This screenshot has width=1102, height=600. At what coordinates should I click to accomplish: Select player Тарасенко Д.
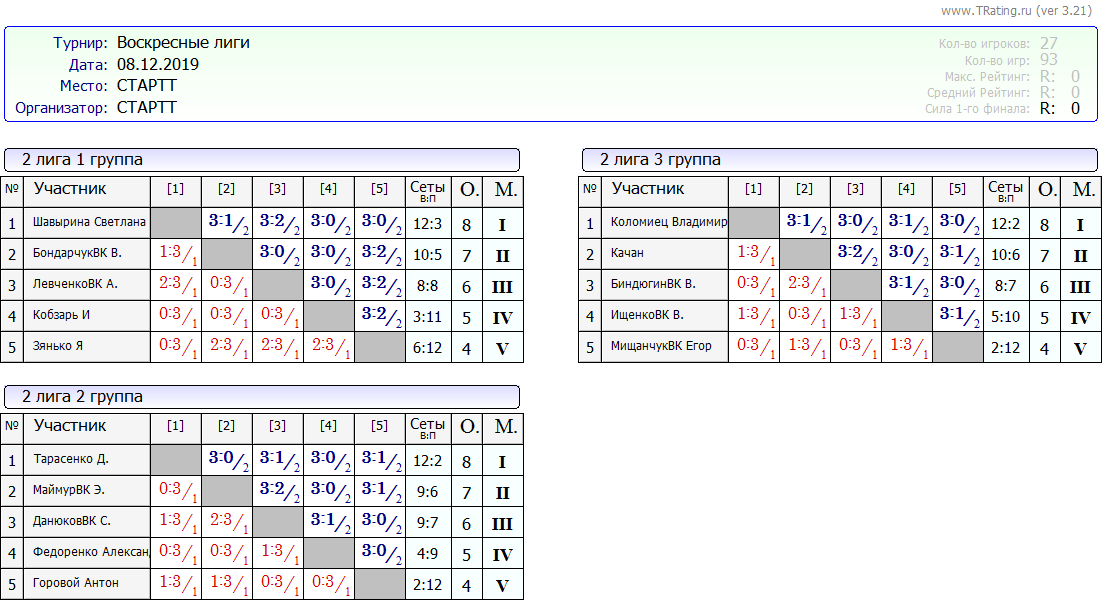pyautogui.click(x=70, y=460)
